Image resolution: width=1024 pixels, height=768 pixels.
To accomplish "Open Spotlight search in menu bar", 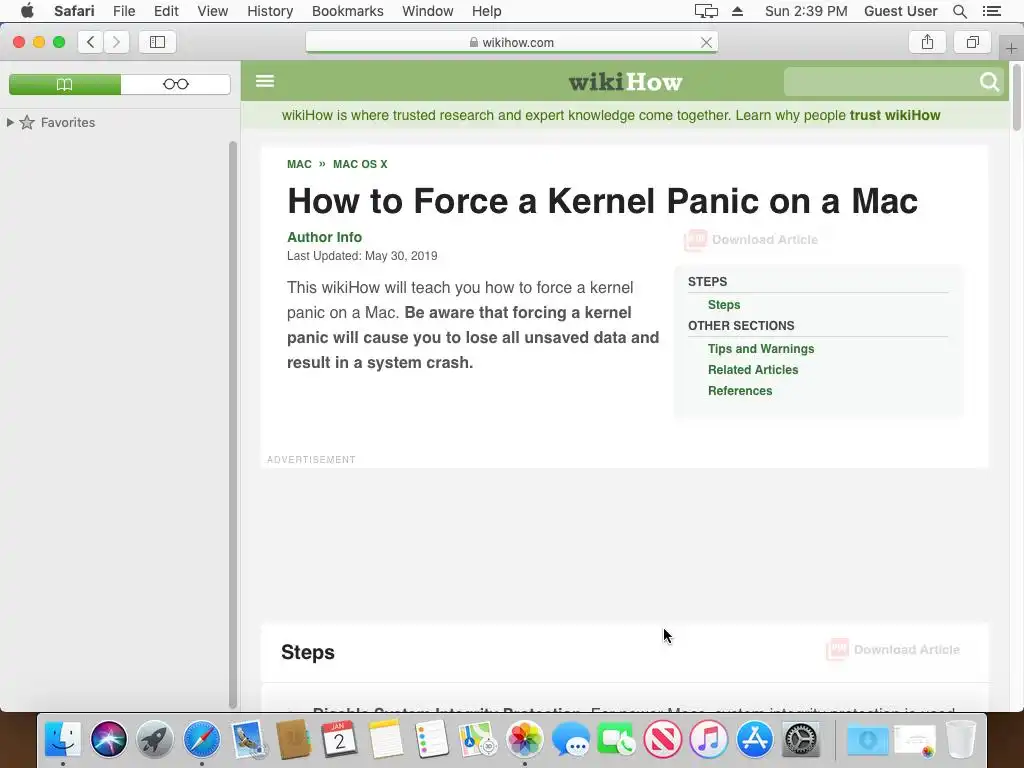I will pos(959,11).
